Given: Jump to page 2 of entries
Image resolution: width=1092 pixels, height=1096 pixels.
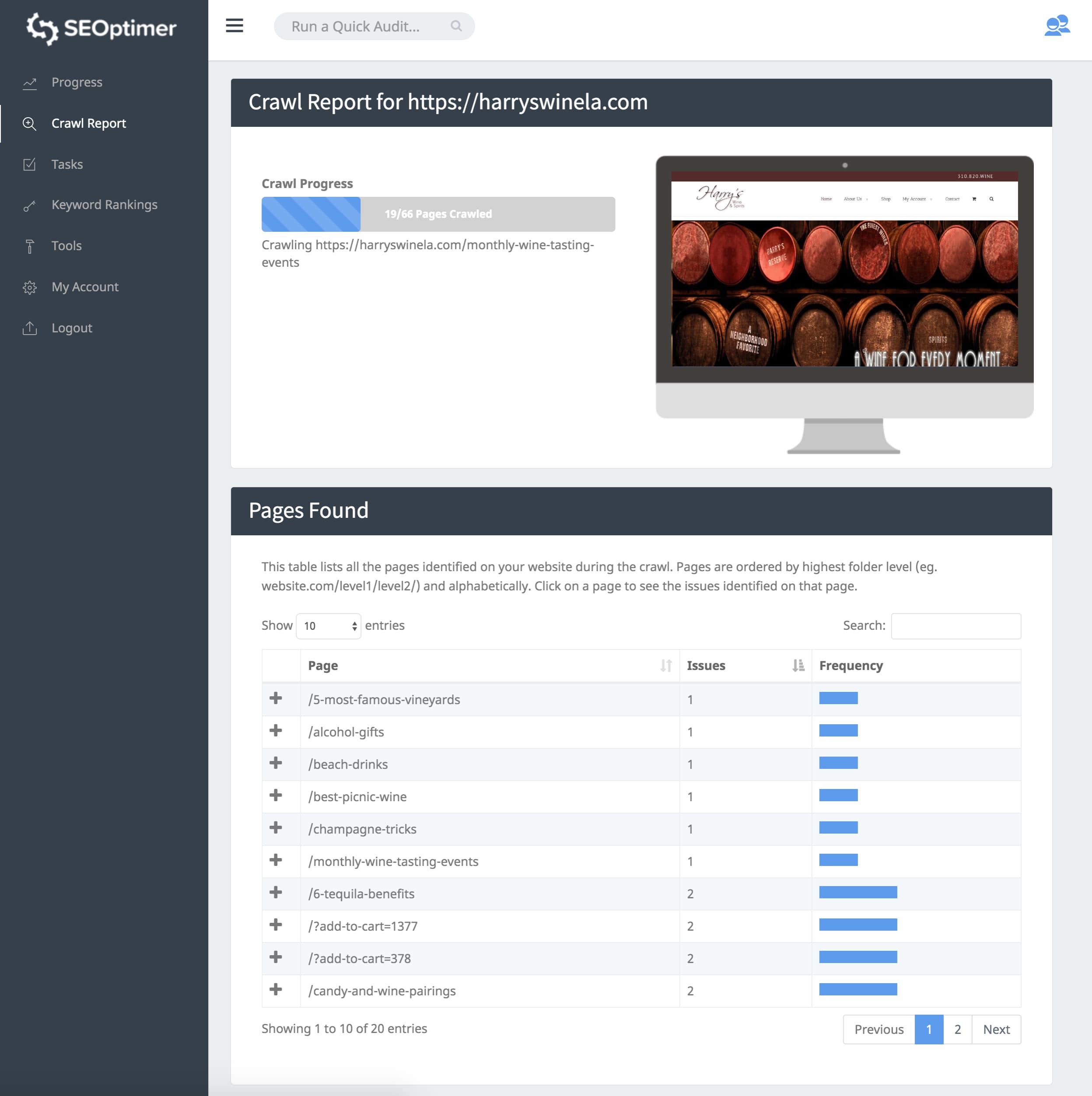Looking at the screenshot, I should point(957,1029).
